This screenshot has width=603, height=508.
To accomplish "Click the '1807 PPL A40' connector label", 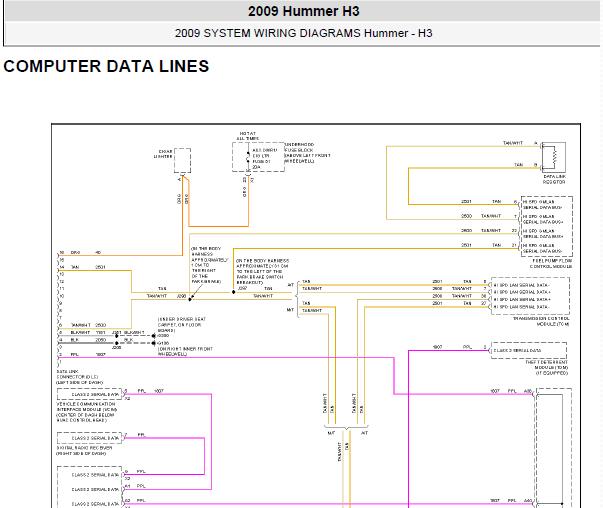I will (x=511, y=500).
